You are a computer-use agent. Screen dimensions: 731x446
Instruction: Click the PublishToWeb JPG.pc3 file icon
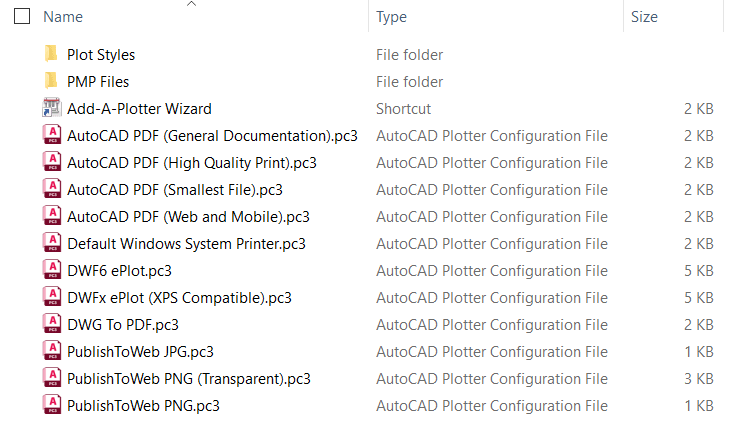[x=51, y=351]
